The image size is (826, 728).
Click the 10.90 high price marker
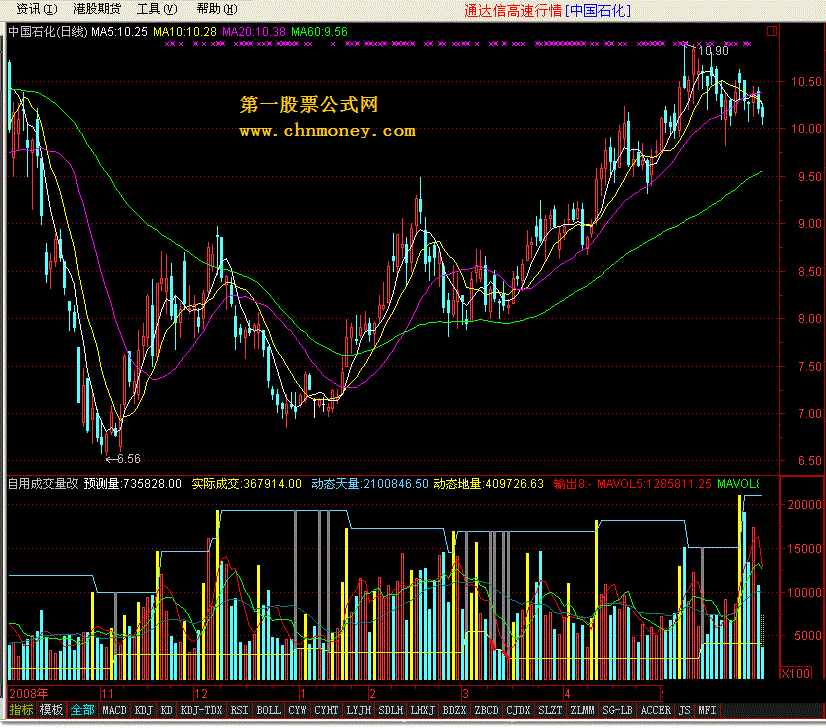coord(713,51)
